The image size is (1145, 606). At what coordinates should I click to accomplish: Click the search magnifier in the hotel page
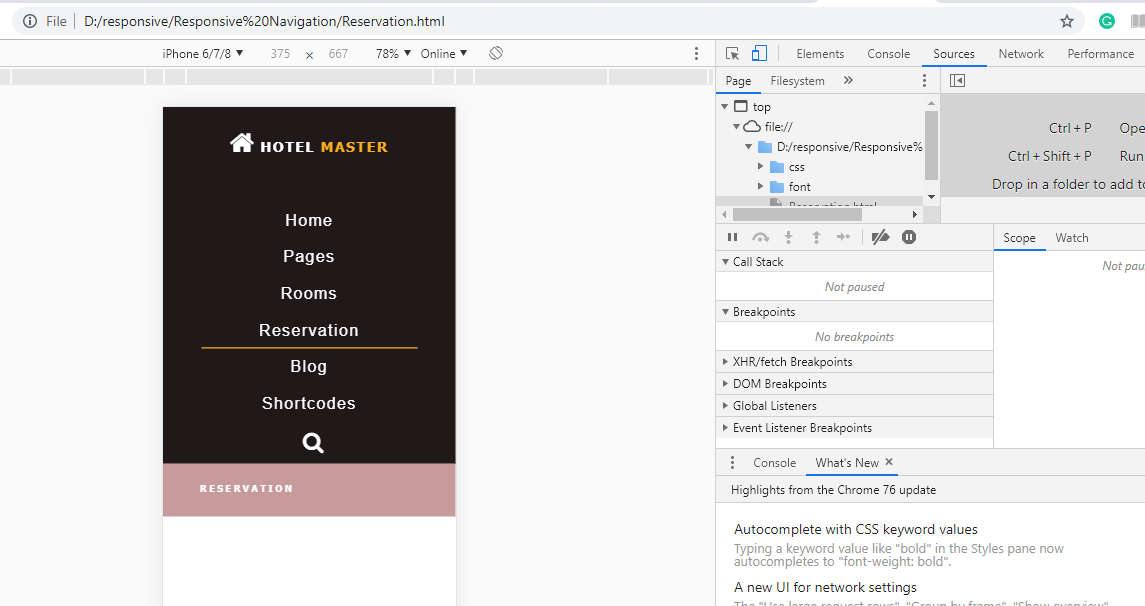tap(312, 442)
